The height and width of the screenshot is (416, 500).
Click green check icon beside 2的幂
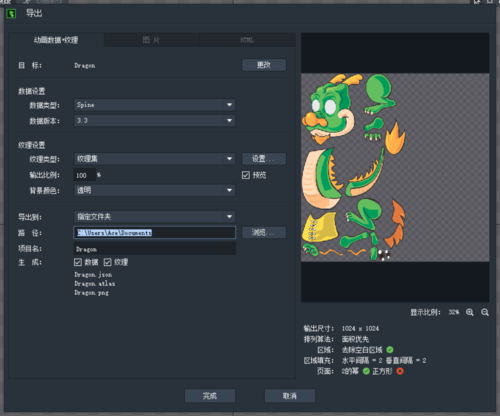point(366,371)
